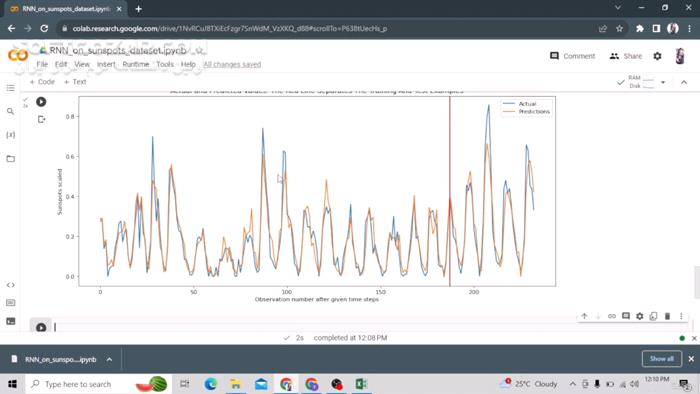Viewport: 700px width, 394px height.
Task: Open the Runtime menu
Action: pyautogui.click(x=136, y=64)
